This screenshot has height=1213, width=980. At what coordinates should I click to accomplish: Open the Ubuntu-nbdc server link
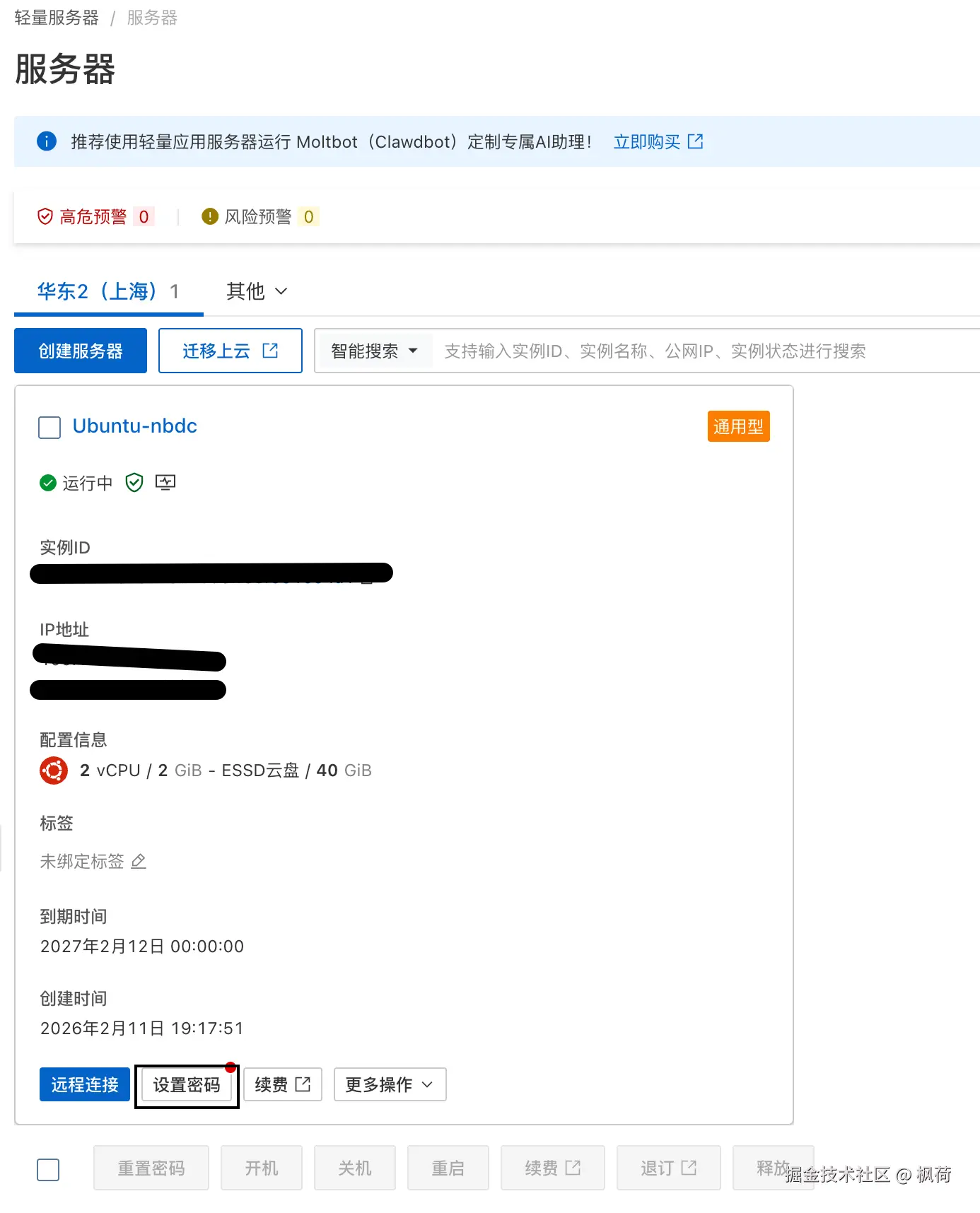[135, 426]
